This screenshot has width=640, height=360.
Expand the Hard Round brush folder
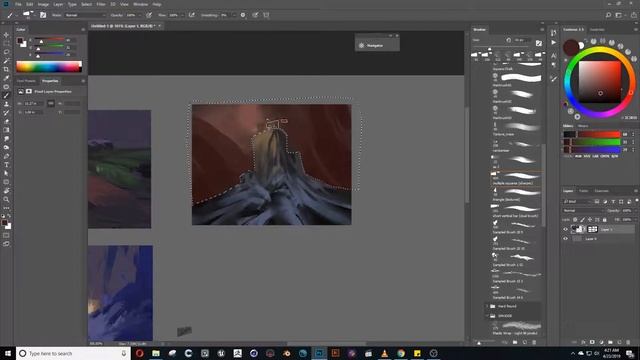click(x=487, y=306)
